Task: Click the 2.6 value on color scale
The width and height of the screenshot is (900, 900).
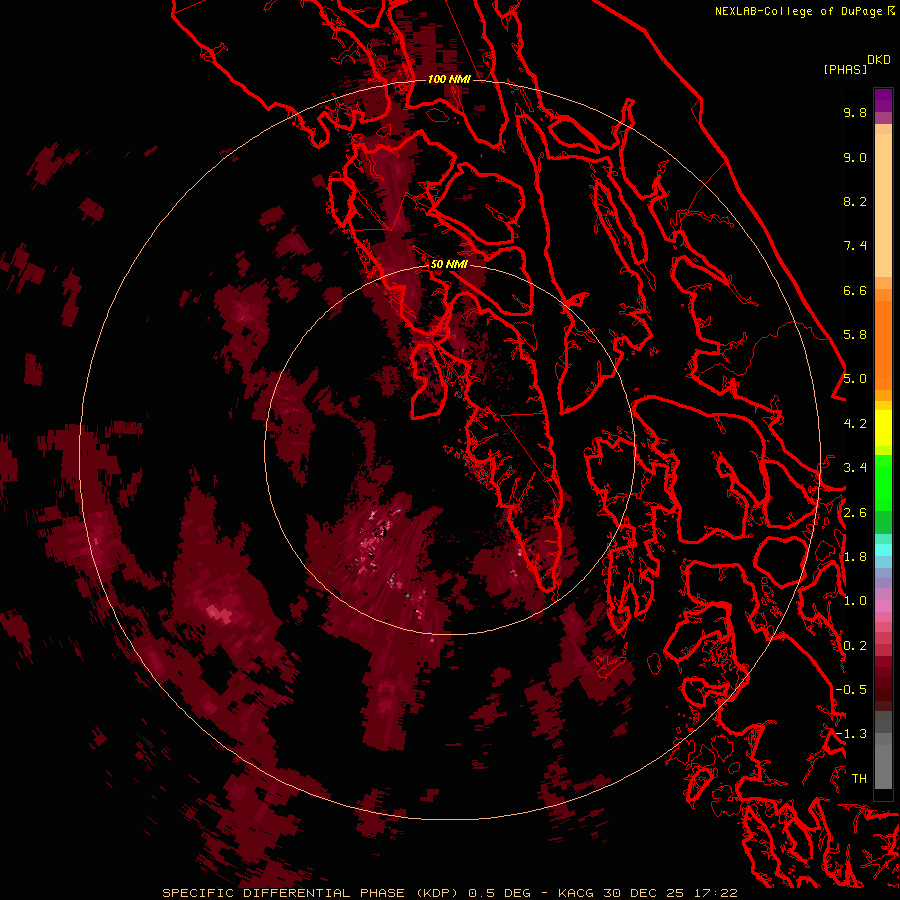Action: (x=855, y=513)
